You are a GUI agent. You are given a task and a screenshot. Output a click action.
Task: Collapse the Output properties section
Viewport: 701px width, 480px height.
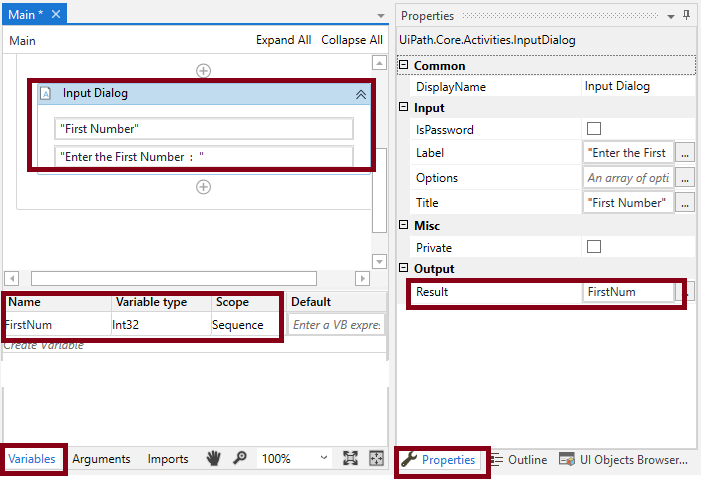404,268
